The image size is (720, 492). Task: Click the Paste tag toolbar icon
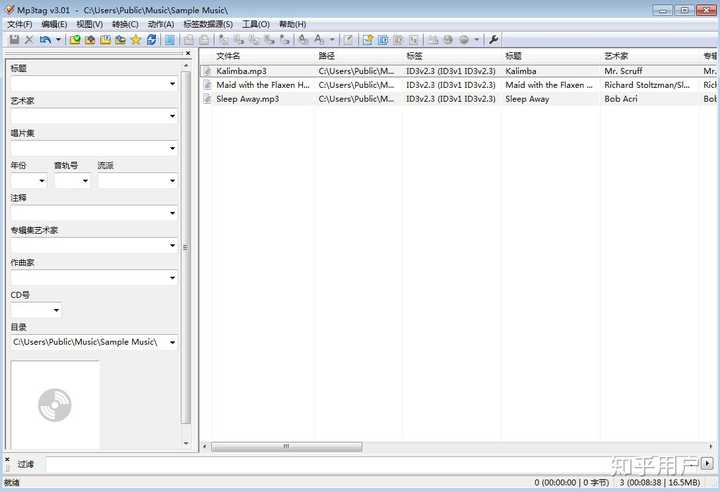pyautogui.click(x=204, y=40)
